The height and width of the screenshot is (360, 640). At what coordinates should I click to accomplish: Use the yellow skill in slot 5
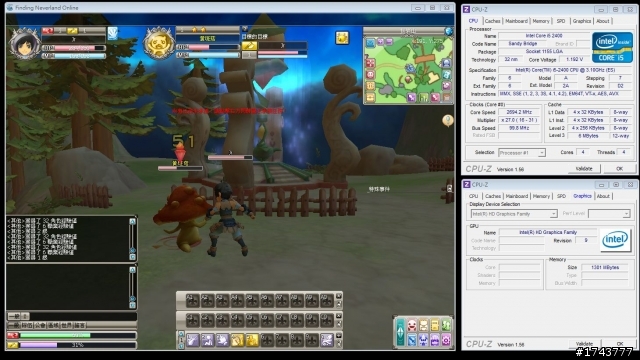pyautogui.click(x=252, y=340)
